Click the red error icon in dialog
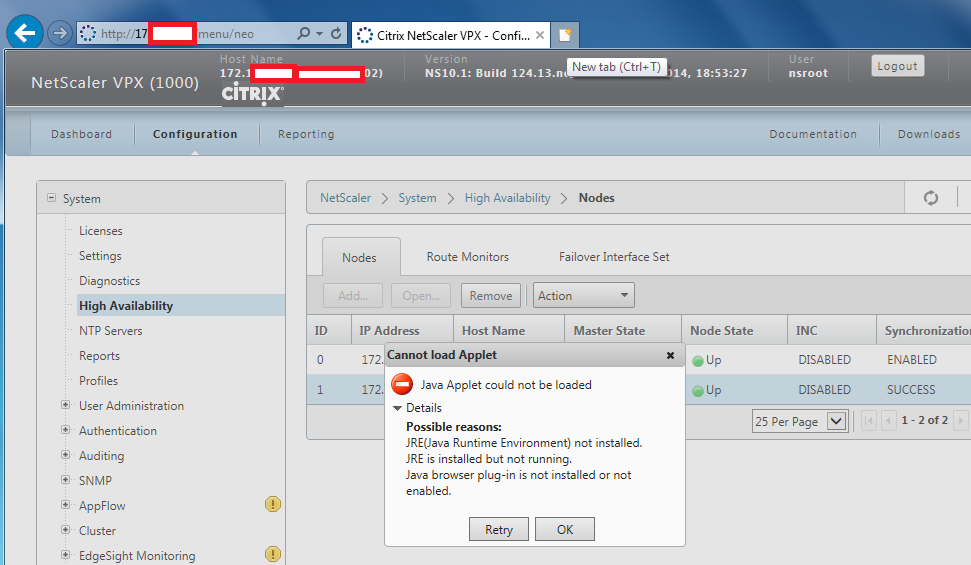Image resolution: width=971 pixels, height=565 pixels. pyautogui.click(x=402, y=384)
